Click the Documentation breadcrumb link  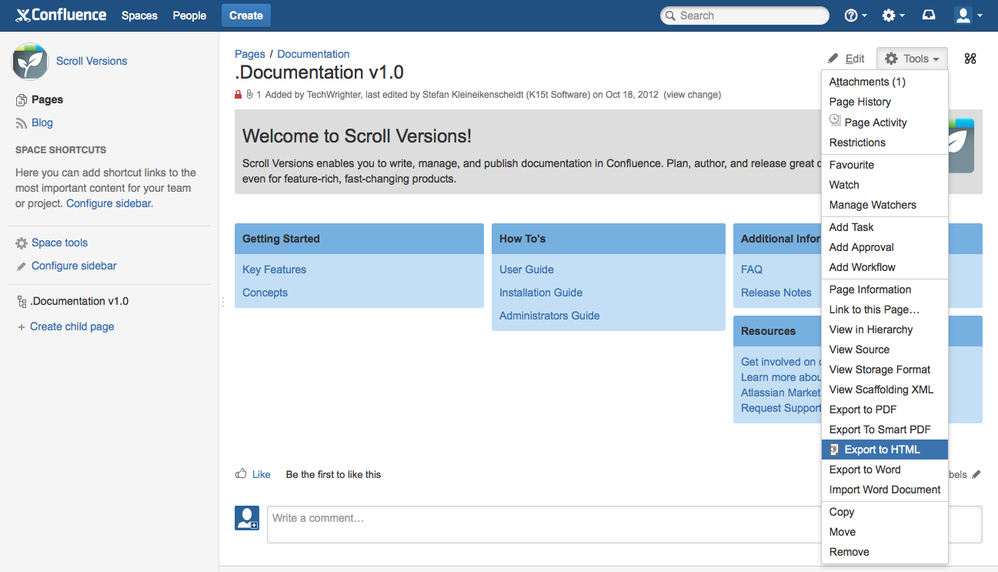coord(313,54)
